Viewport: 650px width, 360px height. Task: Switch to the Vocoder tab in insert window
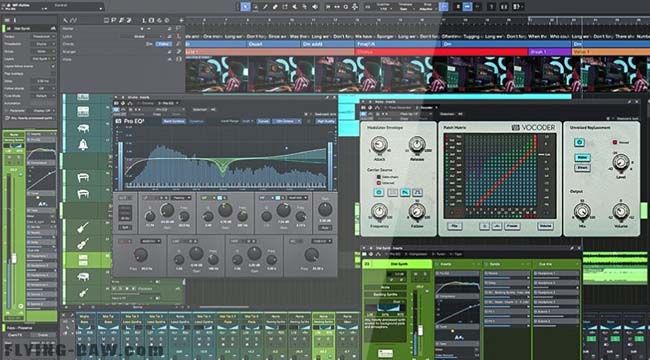tap(424, 107)
